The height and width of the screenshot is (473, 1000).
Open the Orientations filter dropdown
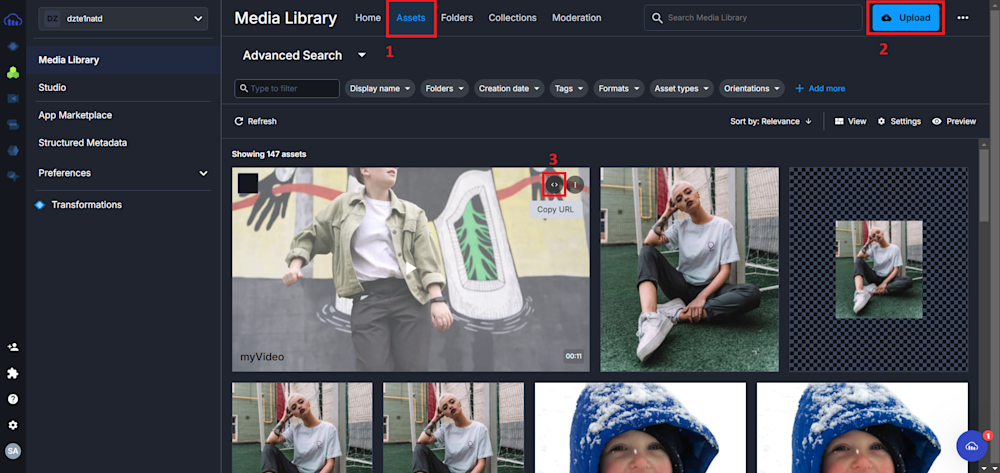[752, 89]
